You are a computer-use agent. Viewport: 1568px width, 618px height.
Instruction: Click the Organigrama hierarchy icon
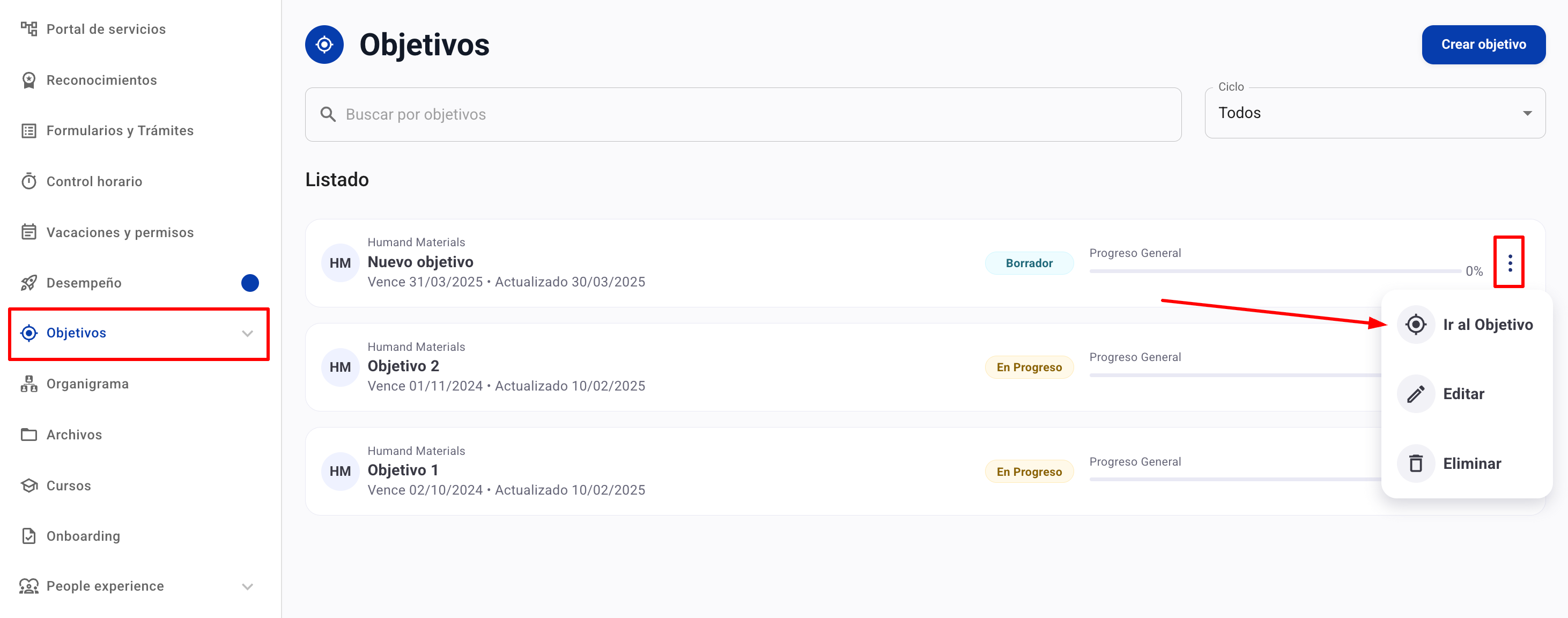(28, 384)
